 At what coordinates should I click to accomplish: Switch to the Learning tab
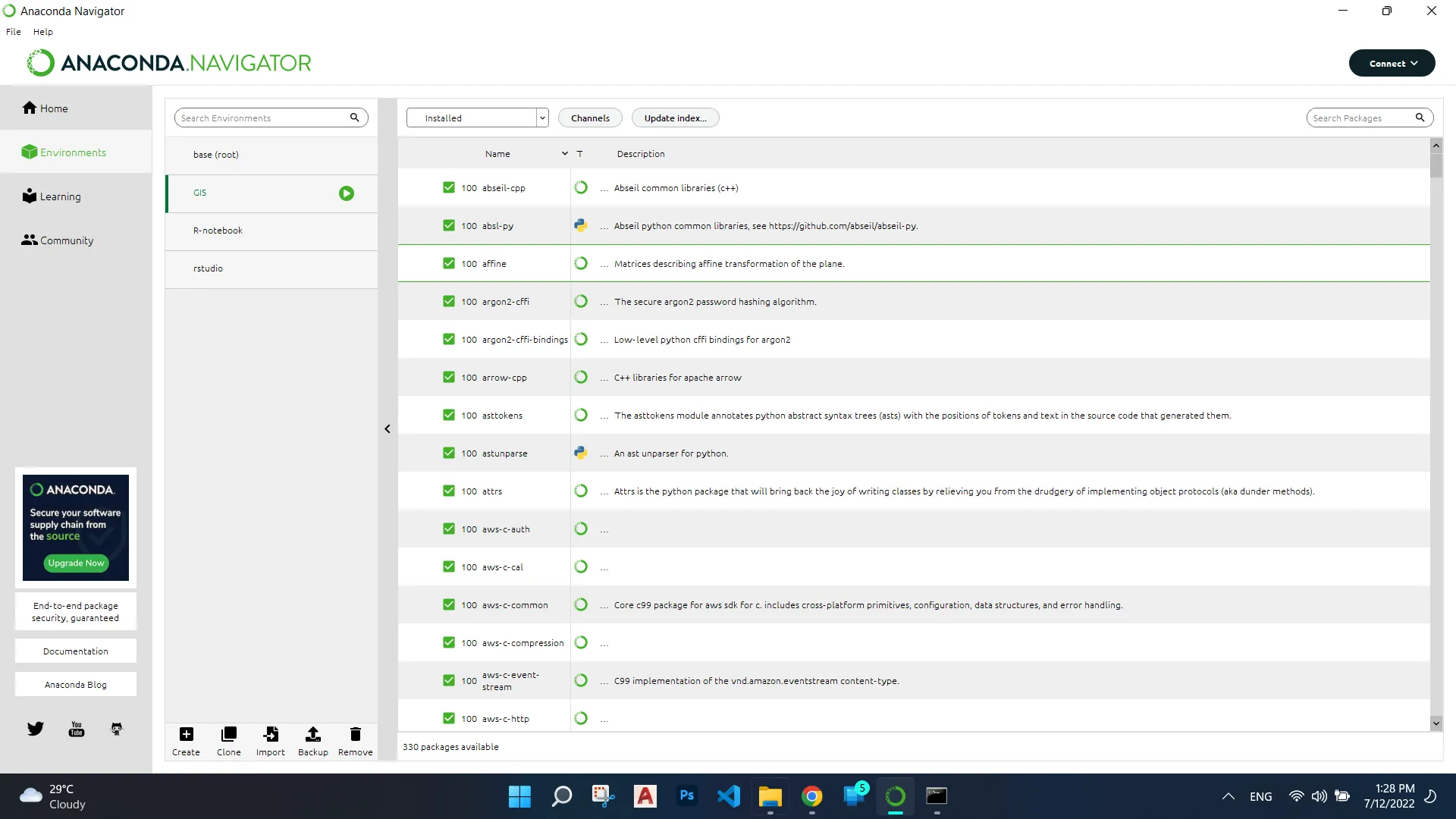pyautogui.click(x=60, y=196)
